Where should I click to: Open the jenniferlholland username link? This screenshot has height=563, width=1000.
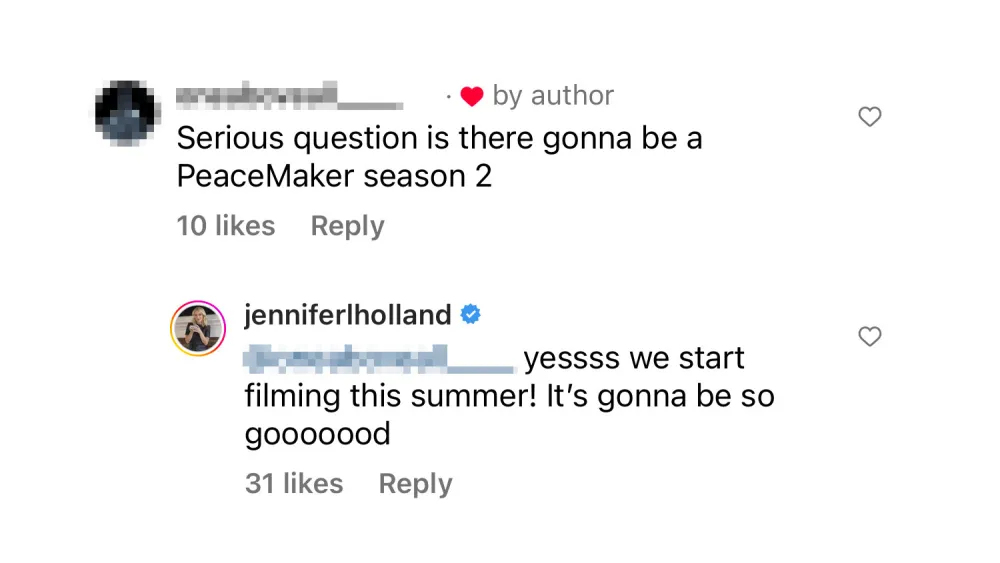click(x=348, y=315)
